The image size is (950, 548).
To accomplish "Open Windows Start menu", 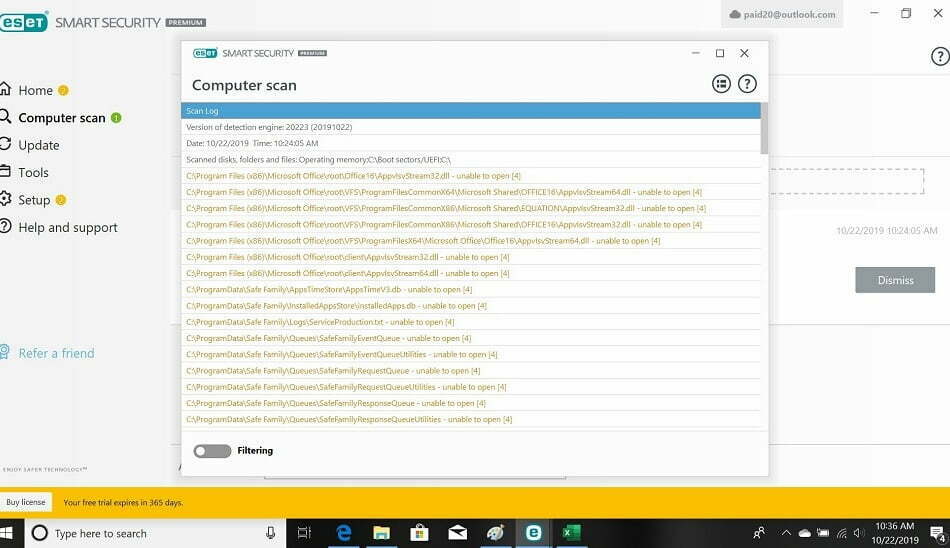I will [x=7, y=533].
